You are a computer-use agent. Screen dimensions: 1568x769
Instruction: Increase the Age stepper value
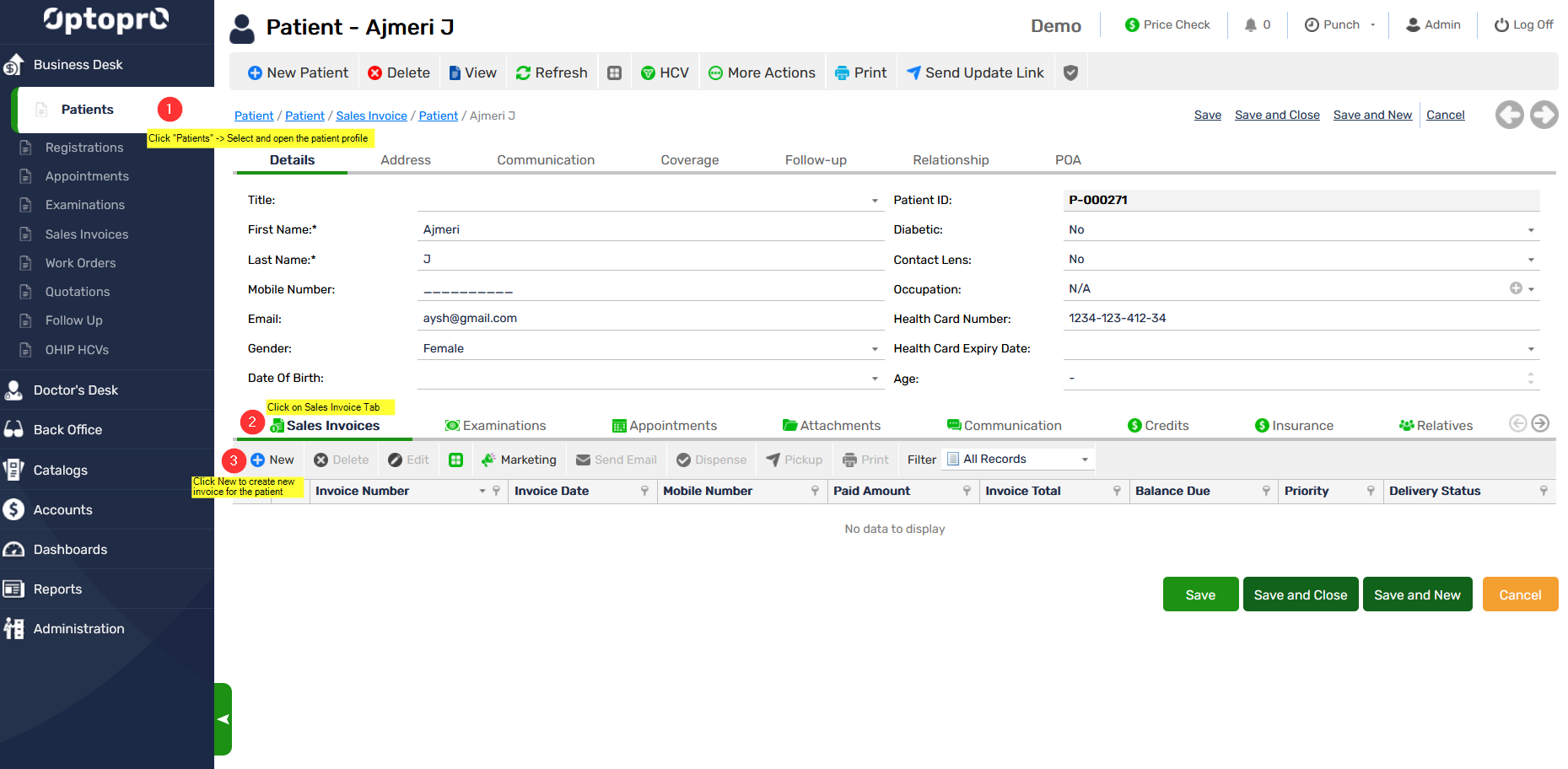(x=1530, y=374)
